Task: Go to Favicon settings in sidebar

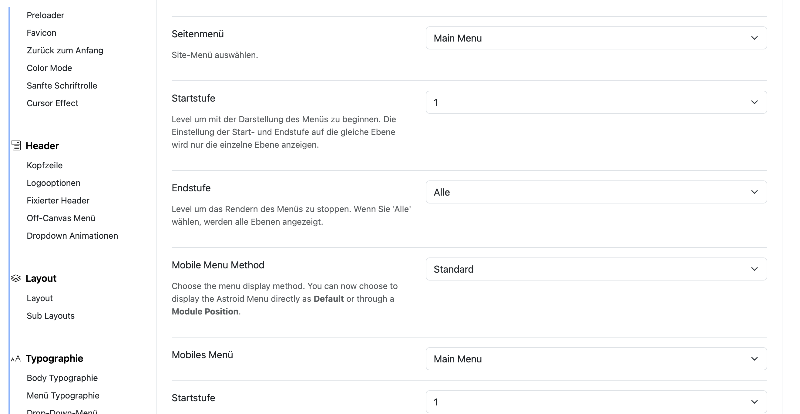Action: [x=41, y=33]
